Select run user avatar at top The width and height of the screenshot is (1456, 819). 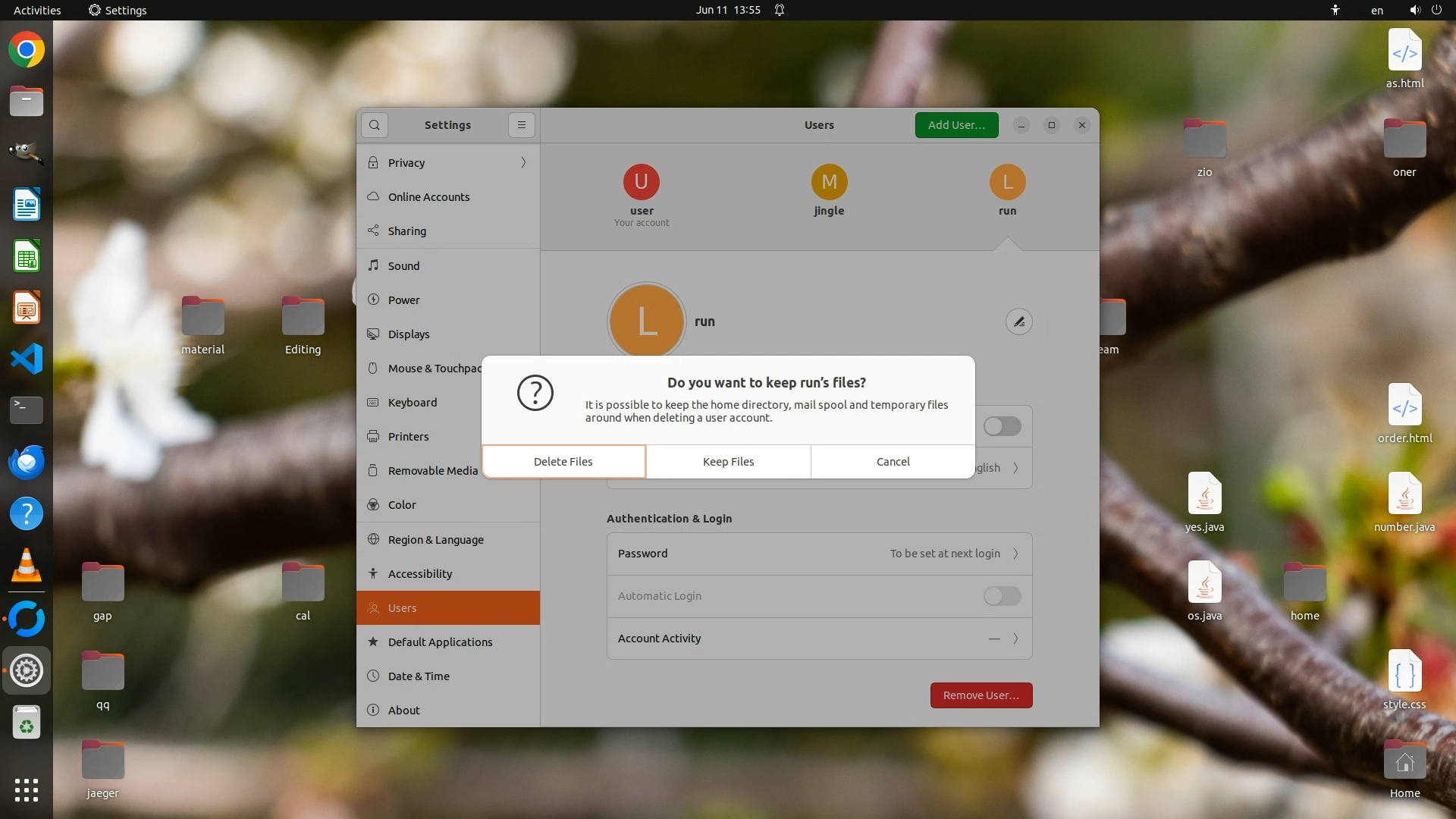click(x=1007, y=182)
